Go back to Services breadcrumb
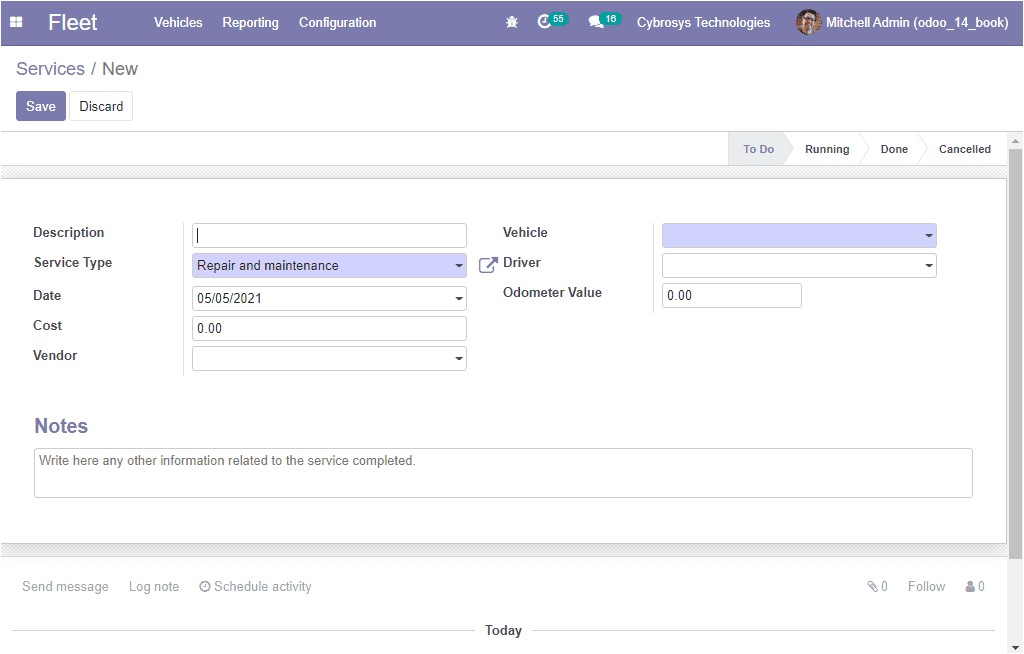The height and width of the screenshot is (654, 1024). [50, 69]
